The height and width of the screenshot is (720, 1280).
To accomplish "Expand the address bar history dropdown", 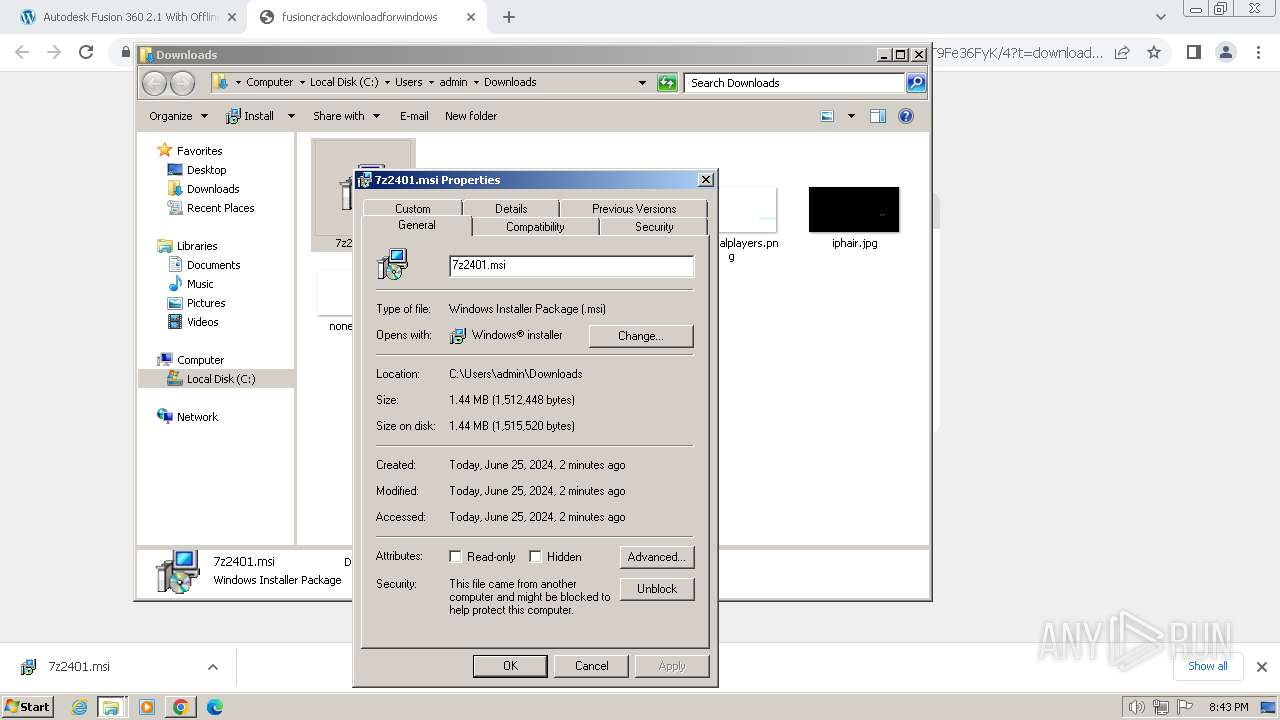I will pos(642,83).
